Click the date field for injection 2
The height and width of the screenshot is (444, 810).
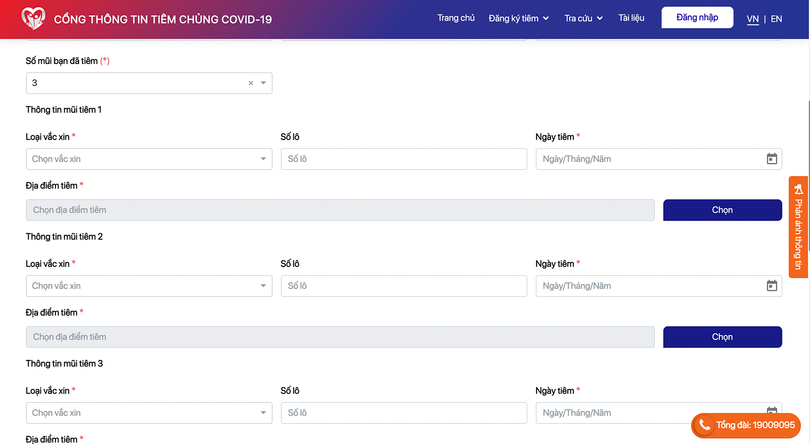click(x=648, y=286)
